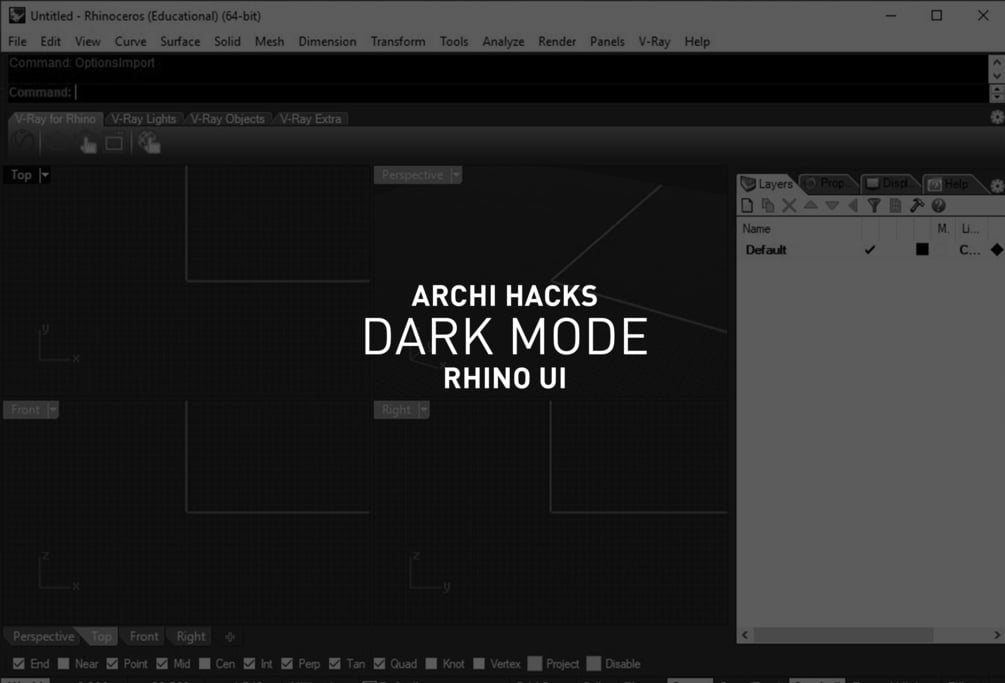Open the layer filter funnel icon

point(874,205)
